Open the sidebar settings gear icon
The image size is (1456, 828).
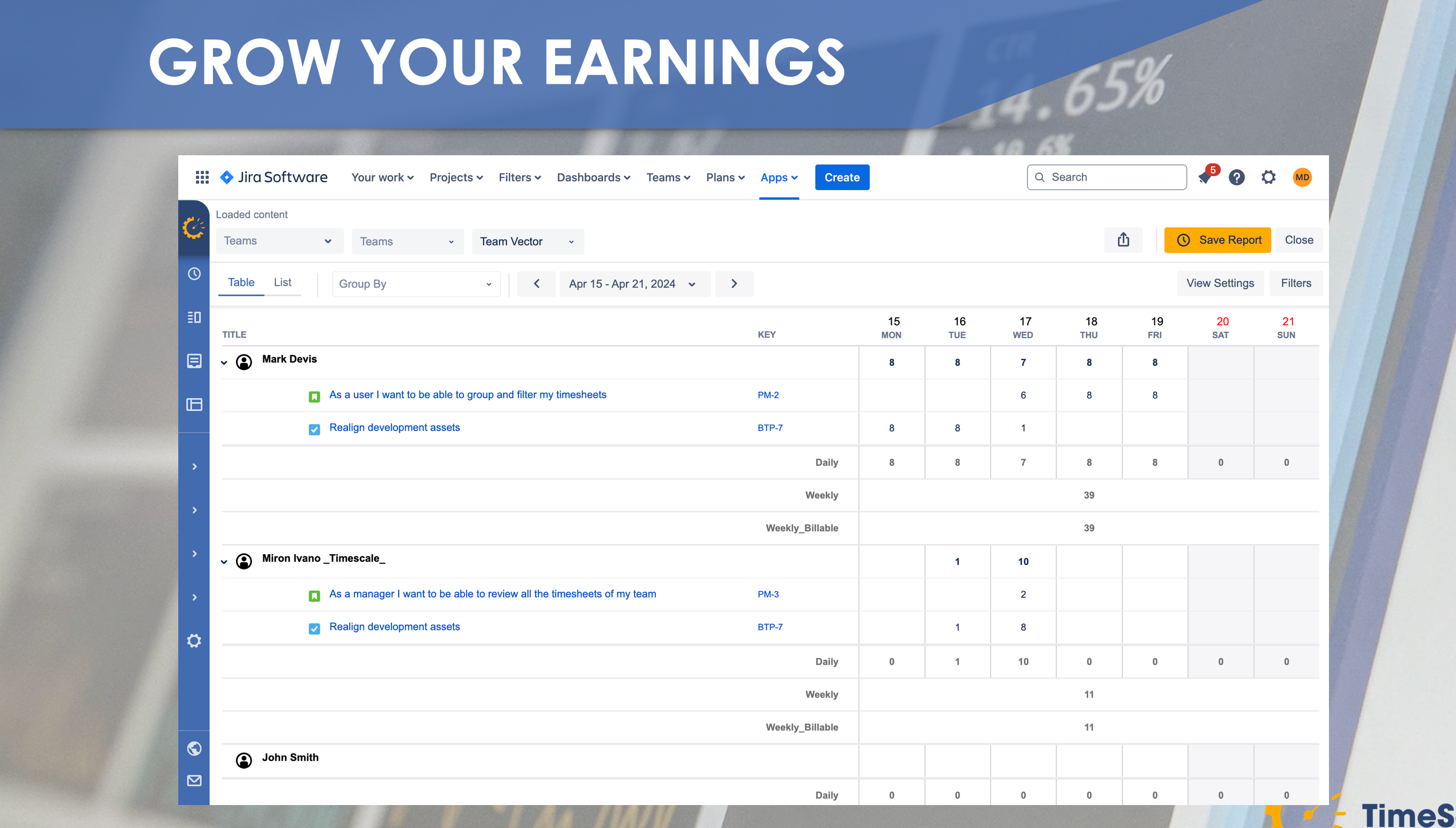[194, 641]
